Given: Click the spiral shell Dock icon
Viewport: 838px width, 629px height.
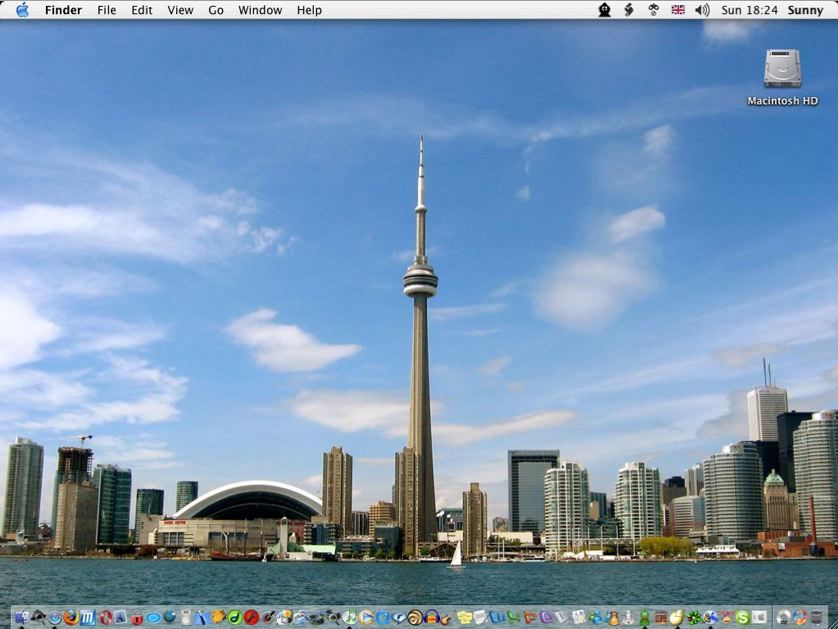Looking at the screenshot, I should (x=414, y=618).
